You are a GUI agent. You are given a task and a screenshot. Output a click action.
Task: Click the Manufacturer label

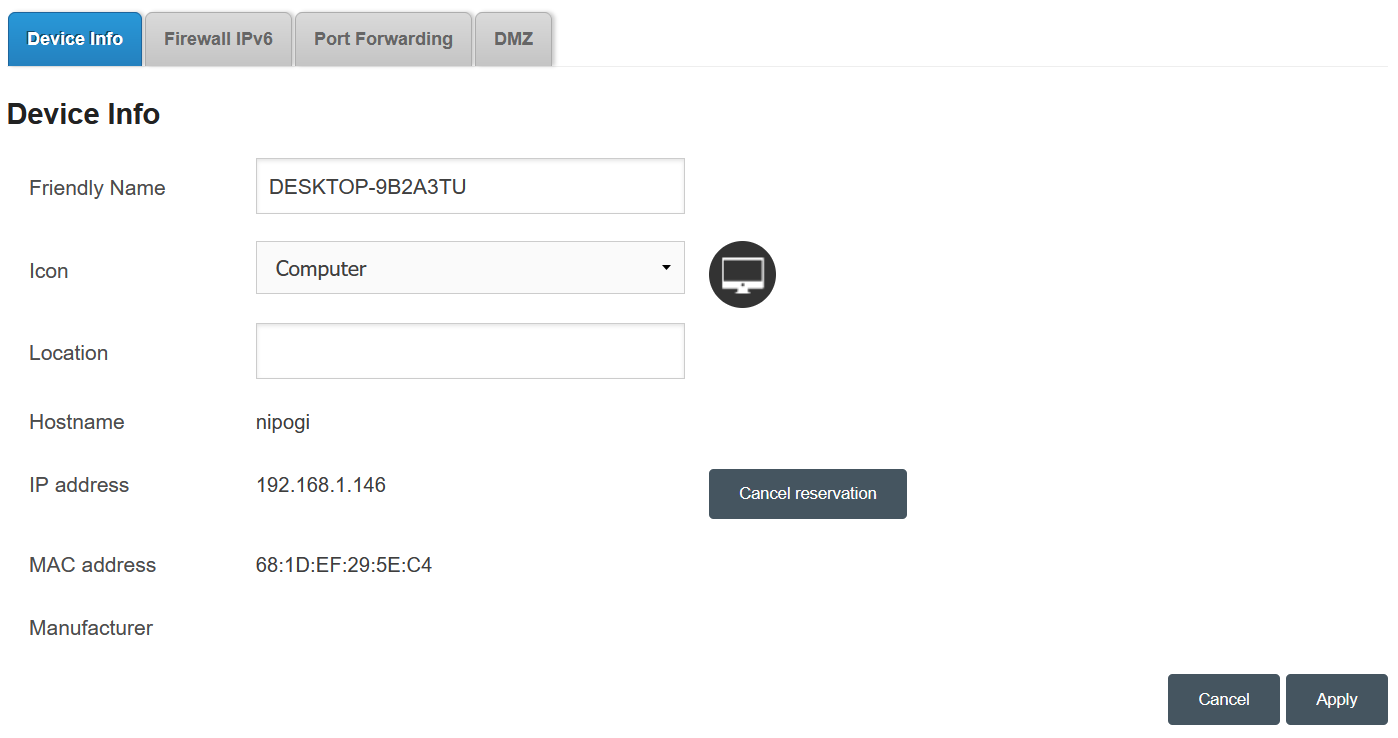tap(91, 628)
